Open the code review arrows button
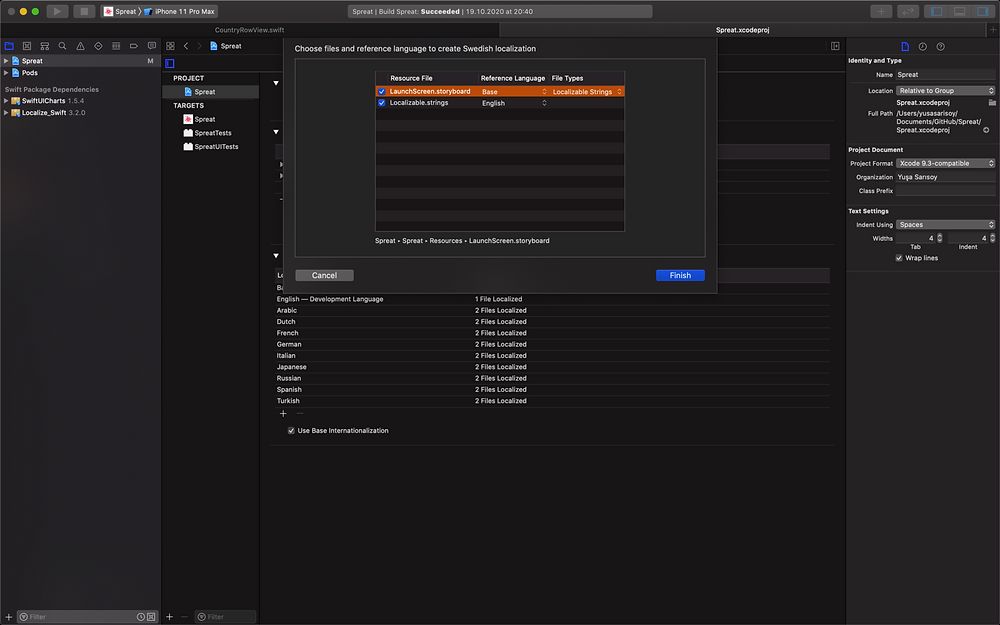 [x=908, y=11]
